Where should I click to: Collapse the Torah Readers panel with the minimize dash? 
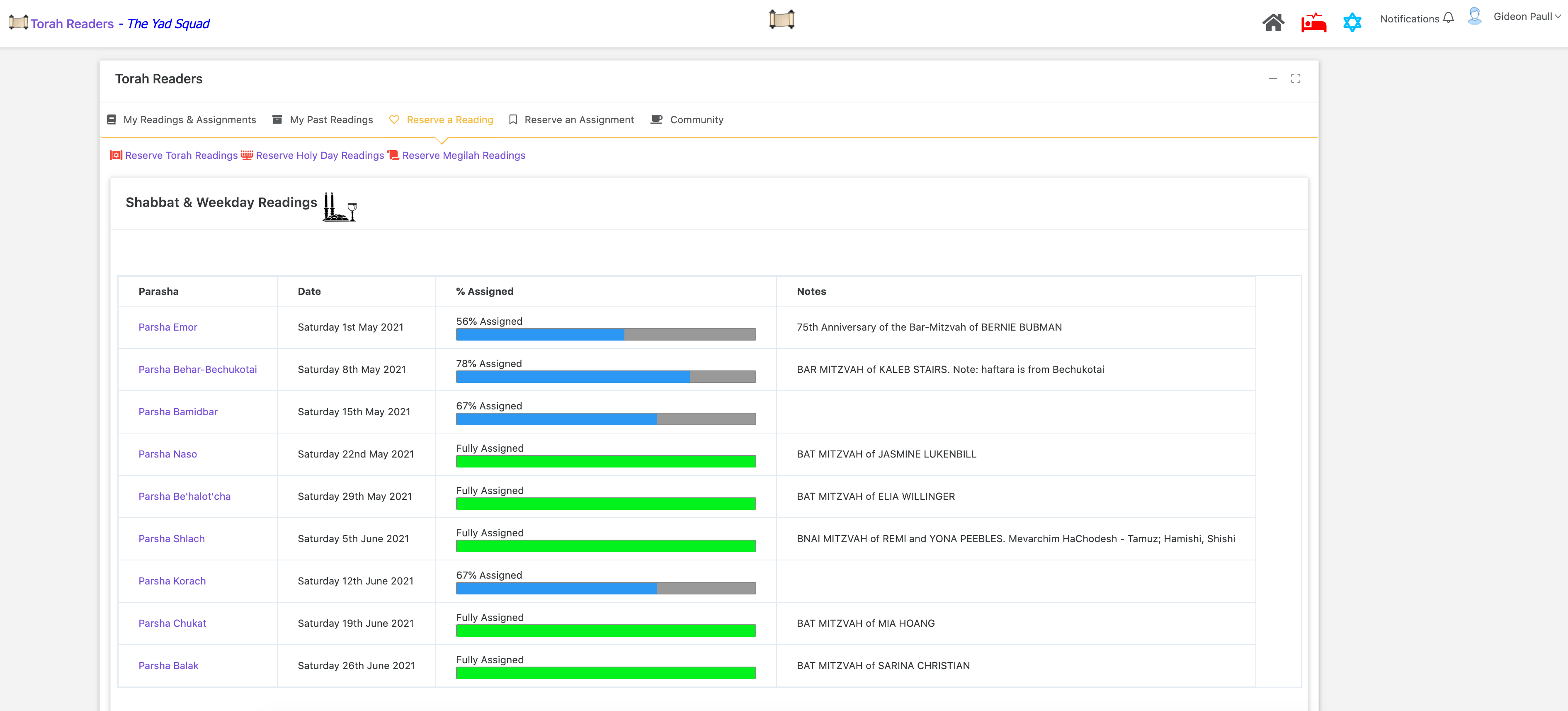1273,78
